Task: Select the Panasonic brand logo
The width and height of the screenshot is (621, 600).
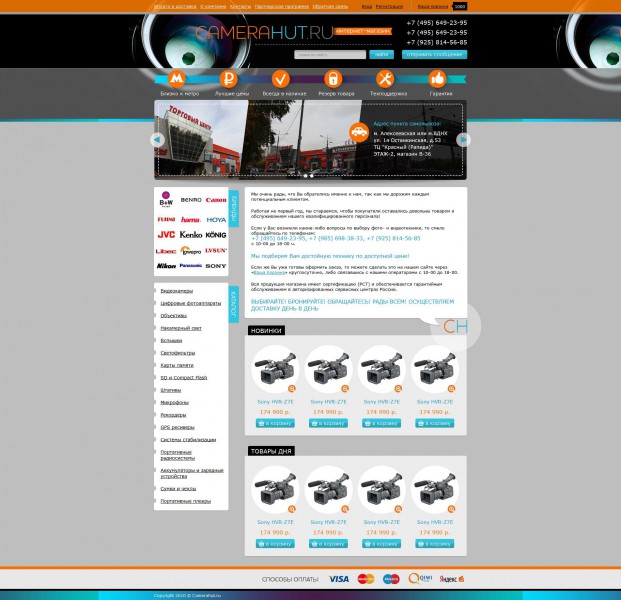Action: coord(191,265)
